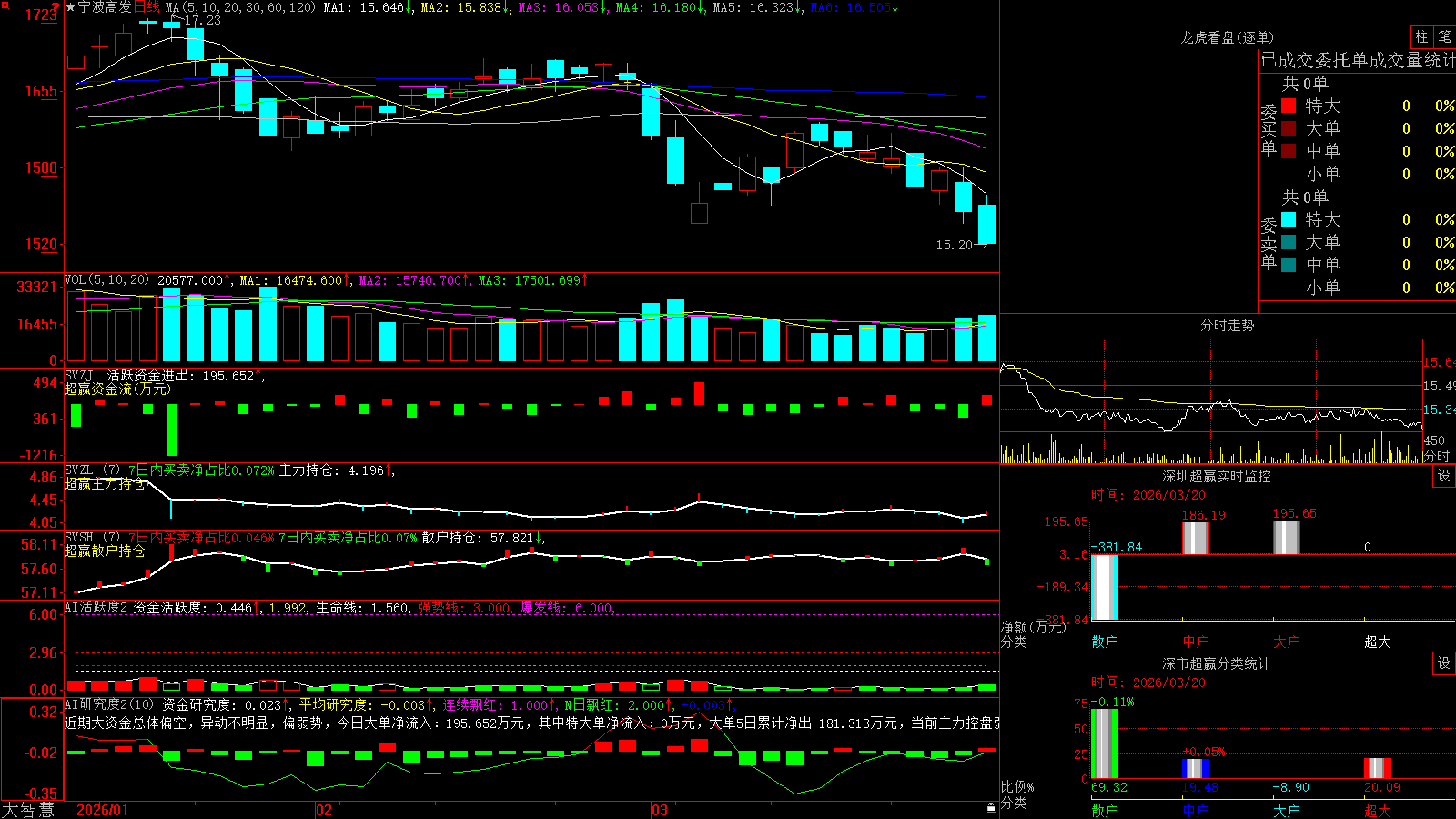The image size is (1456, 819).
Task: Click the 日线 period label in chart header
Action: point(147,7)
